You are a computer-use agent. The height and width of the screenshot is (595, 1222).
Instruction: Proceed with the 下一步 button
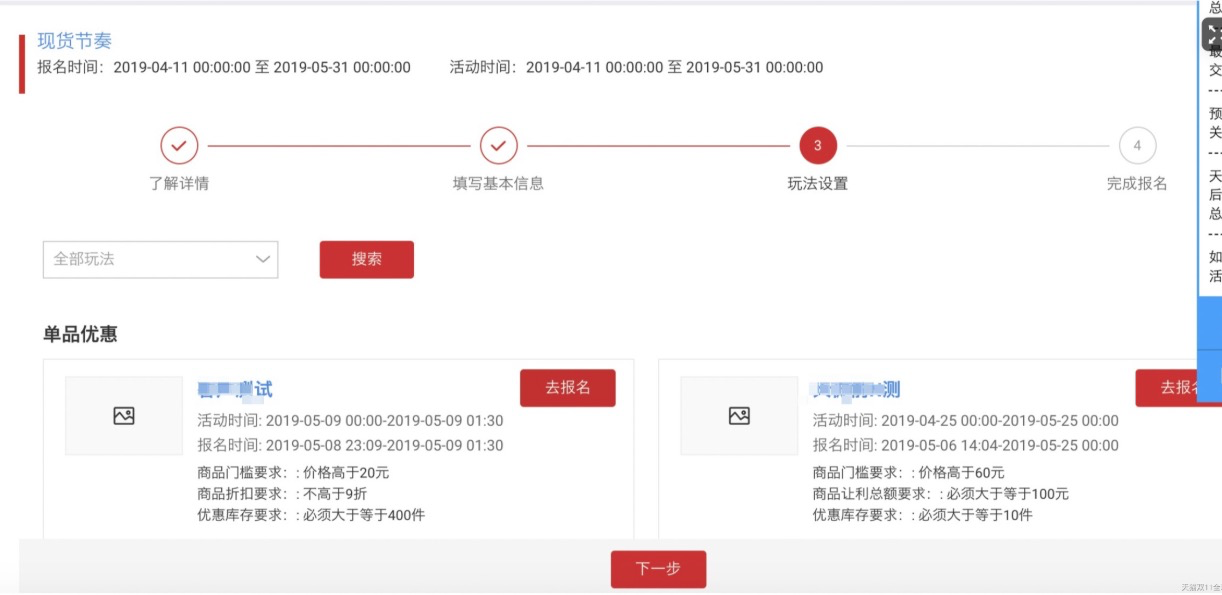tap(658, 569)
